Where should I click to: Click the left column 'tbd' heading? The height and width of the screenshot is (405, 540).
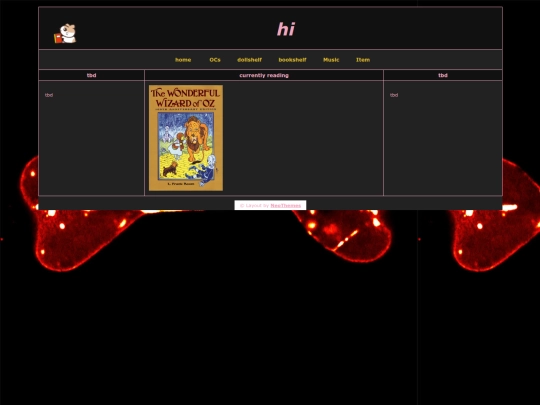92,75
